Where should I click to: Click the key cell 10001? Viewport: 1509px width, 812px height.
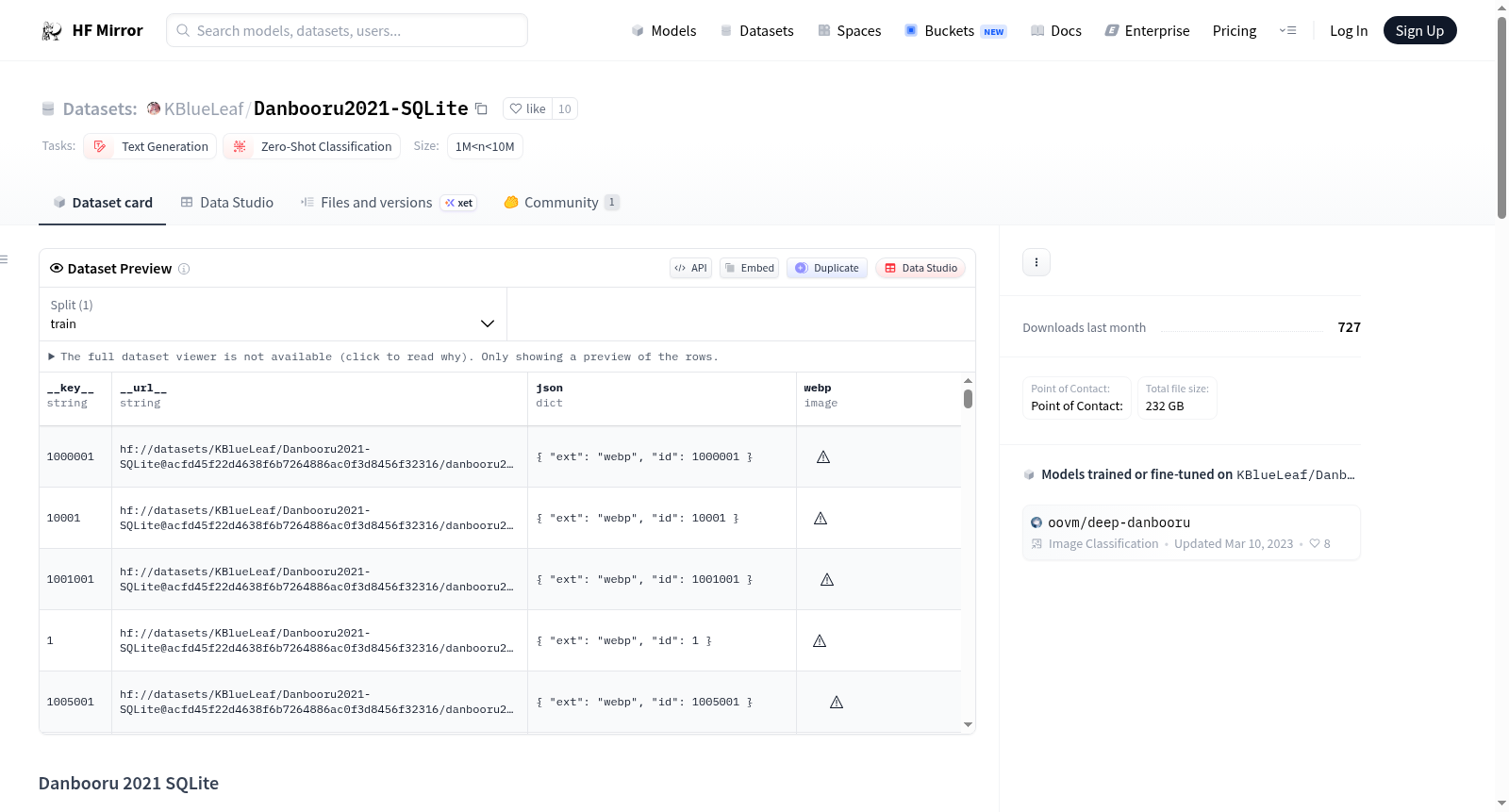click(x=75, y=518)
